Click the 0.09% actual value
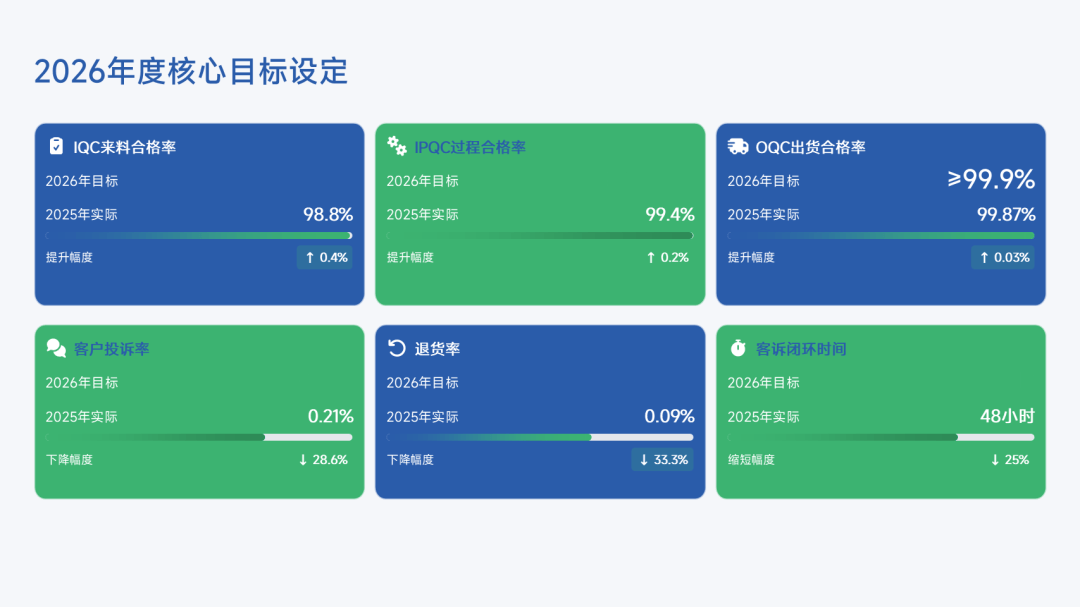 pyautogui.click(x=669, y=416)
